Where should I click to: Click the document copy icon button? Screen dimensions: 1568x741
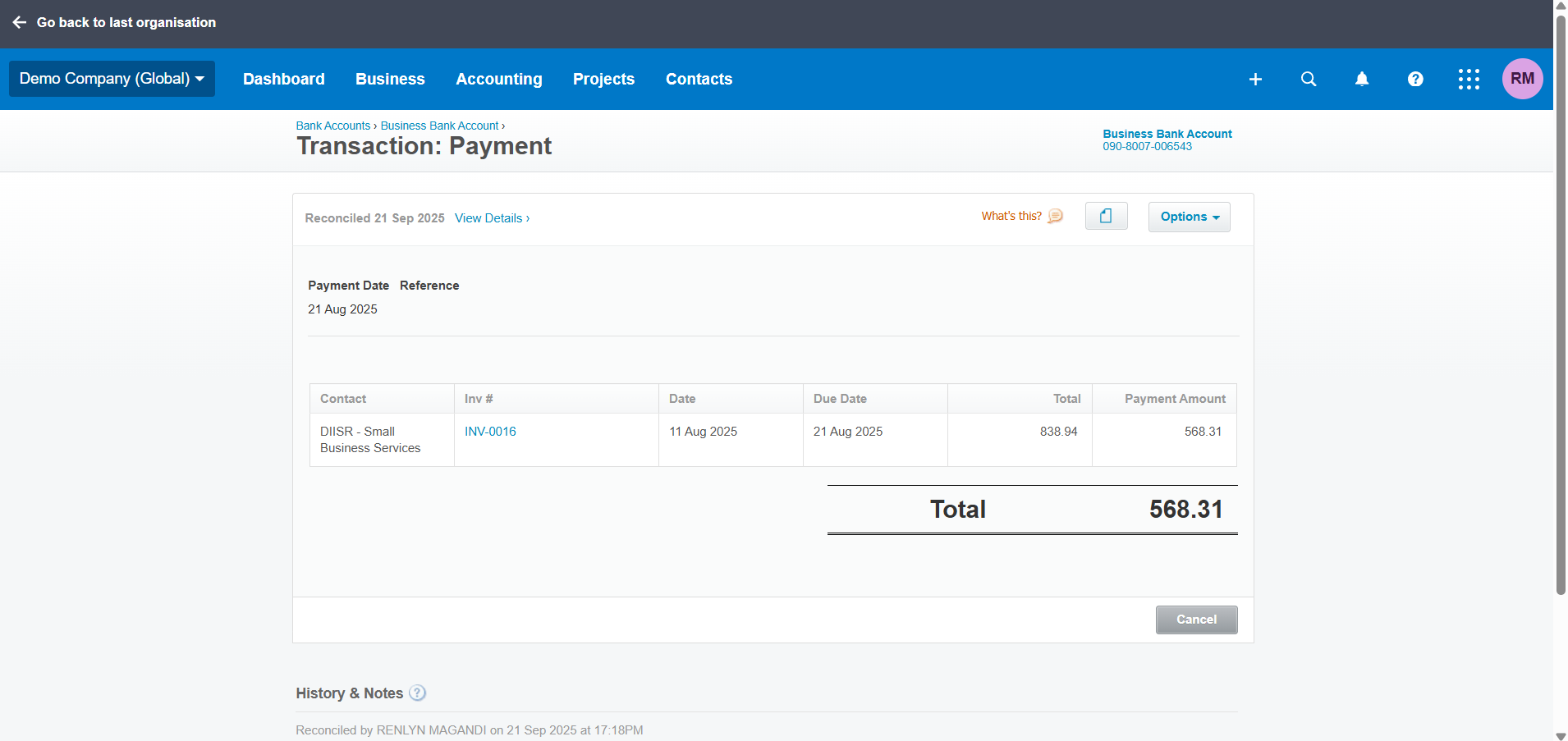coord(1106,217)
